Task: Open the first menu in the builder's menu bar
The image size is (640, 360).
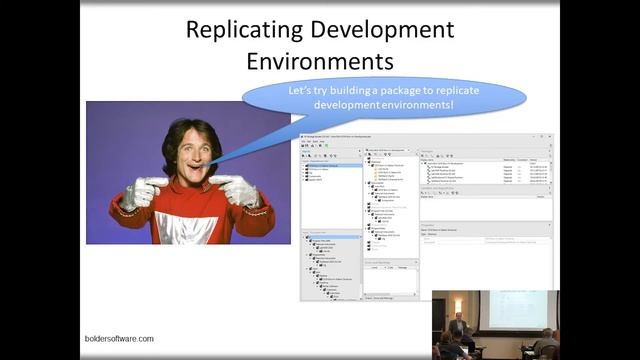Action: 303,142
